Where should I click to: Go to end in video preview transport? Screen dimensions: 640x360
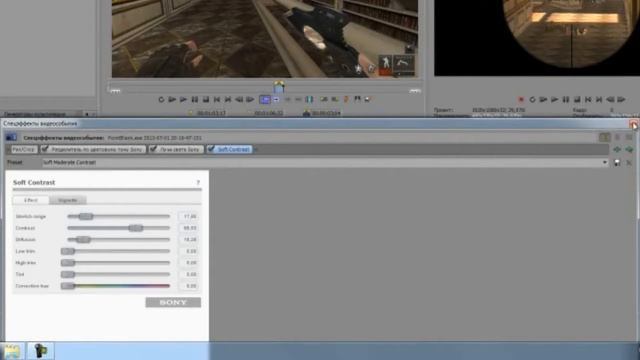pos(599,99)
